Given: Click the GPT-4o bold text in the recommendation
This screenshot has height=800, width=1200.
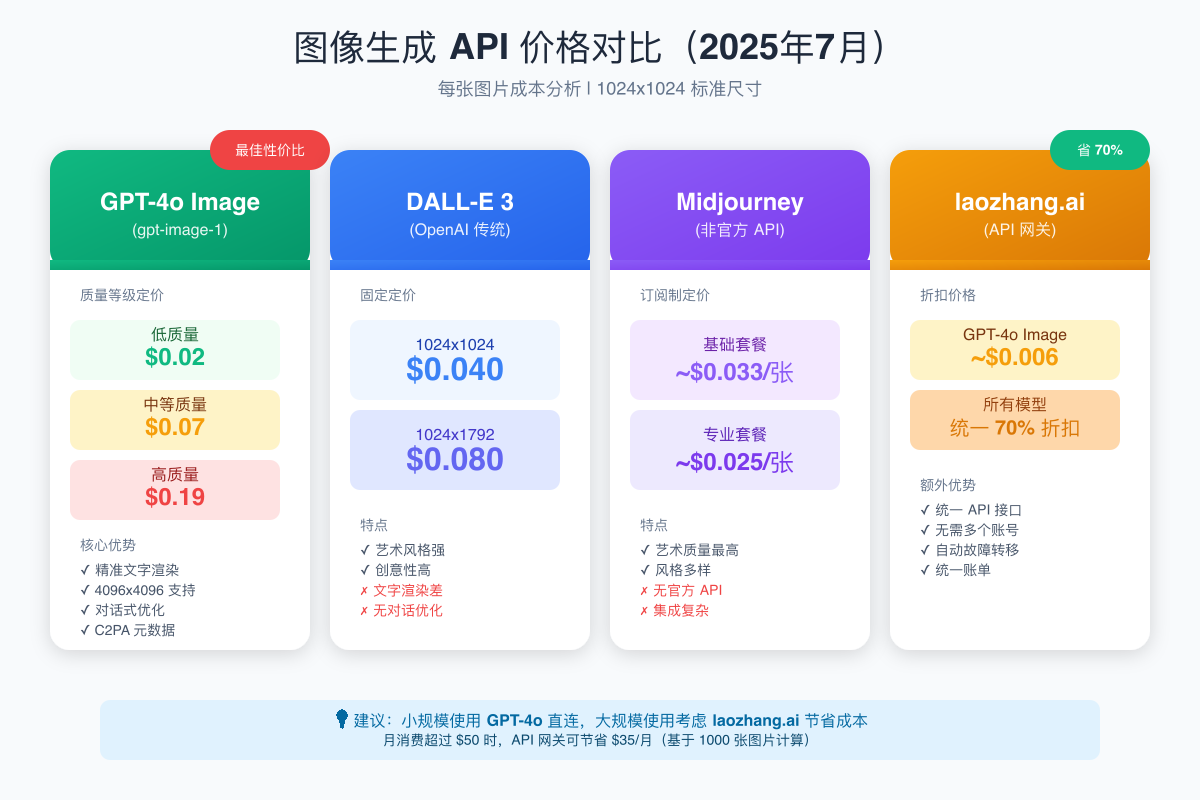Looking at the screenshot, I should [x=511, y=718].
